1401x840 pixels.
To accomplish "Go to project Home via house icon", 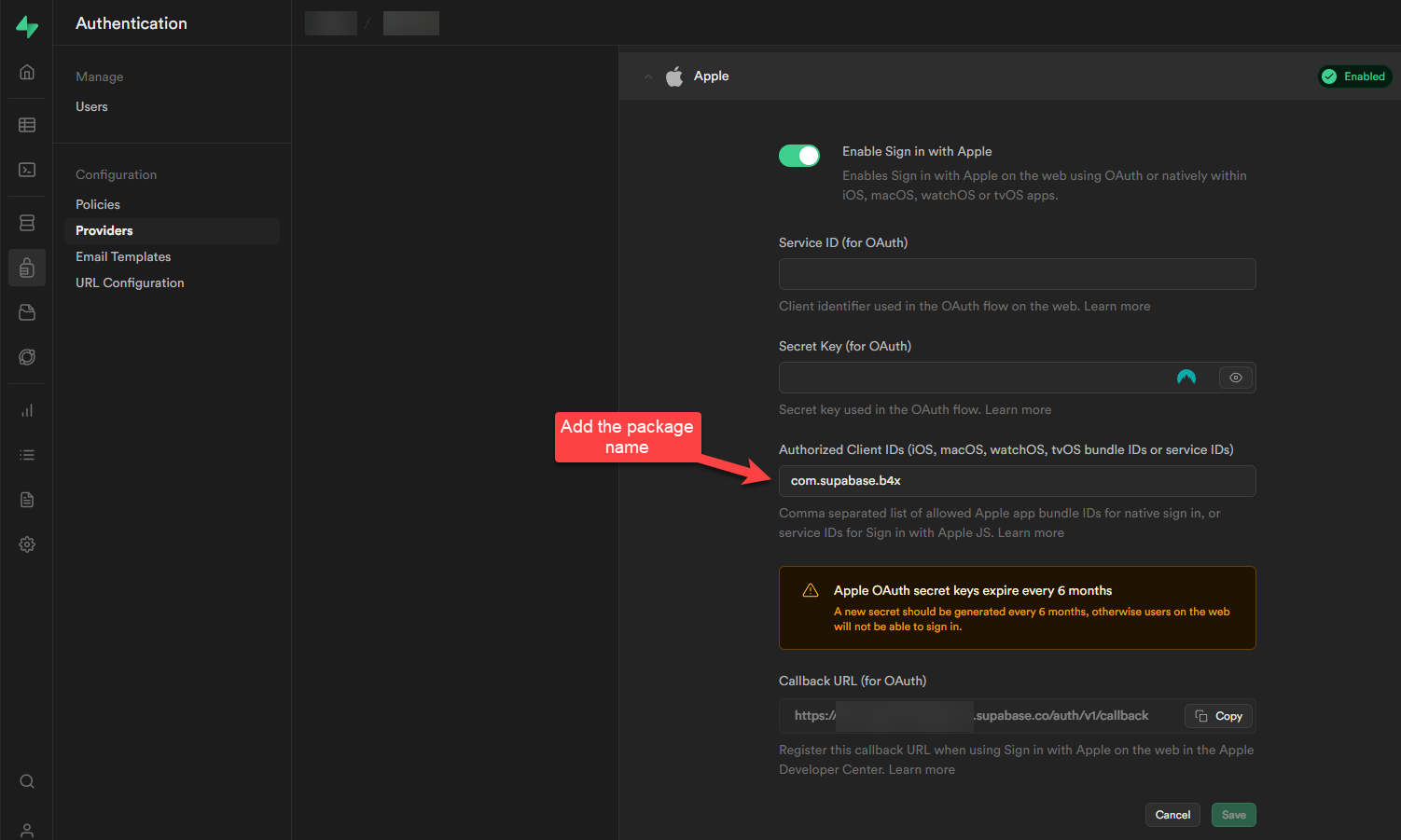I will click(27, 72).
